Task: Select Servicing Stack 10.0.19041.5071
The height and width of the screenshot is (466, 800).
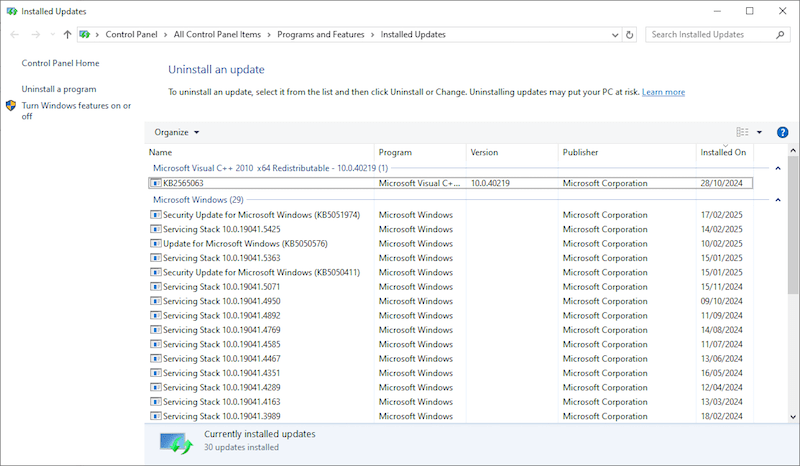Action: (x=451, y=287)
